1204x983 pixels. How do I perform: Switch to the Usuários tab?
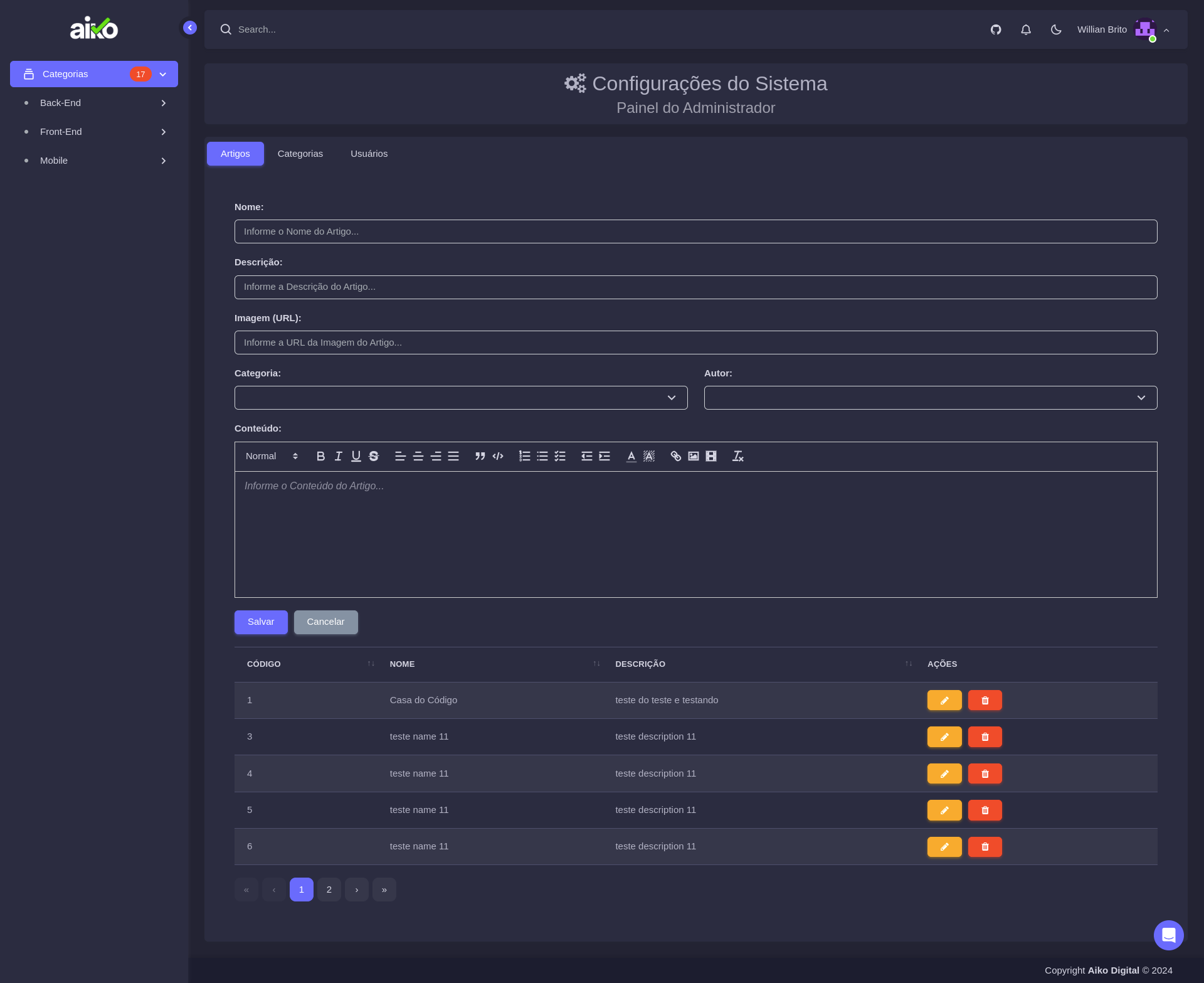pyautogui.click(x=369, y=154)
